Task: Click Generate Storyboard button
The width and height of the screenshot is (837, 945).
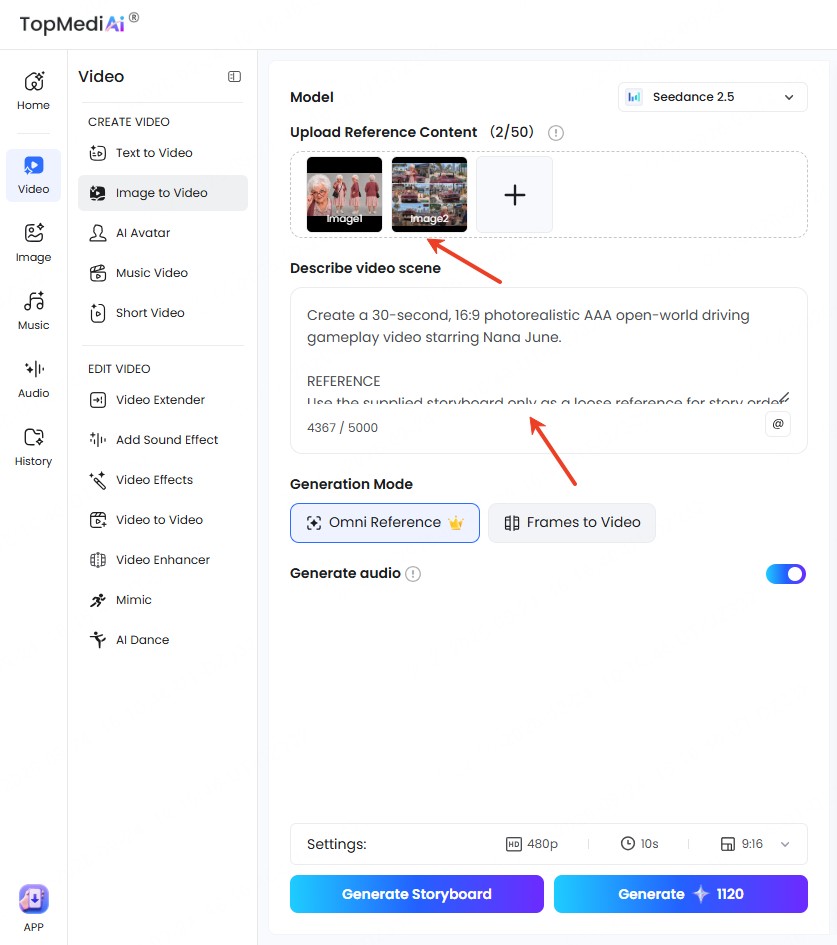Action: 416,894
